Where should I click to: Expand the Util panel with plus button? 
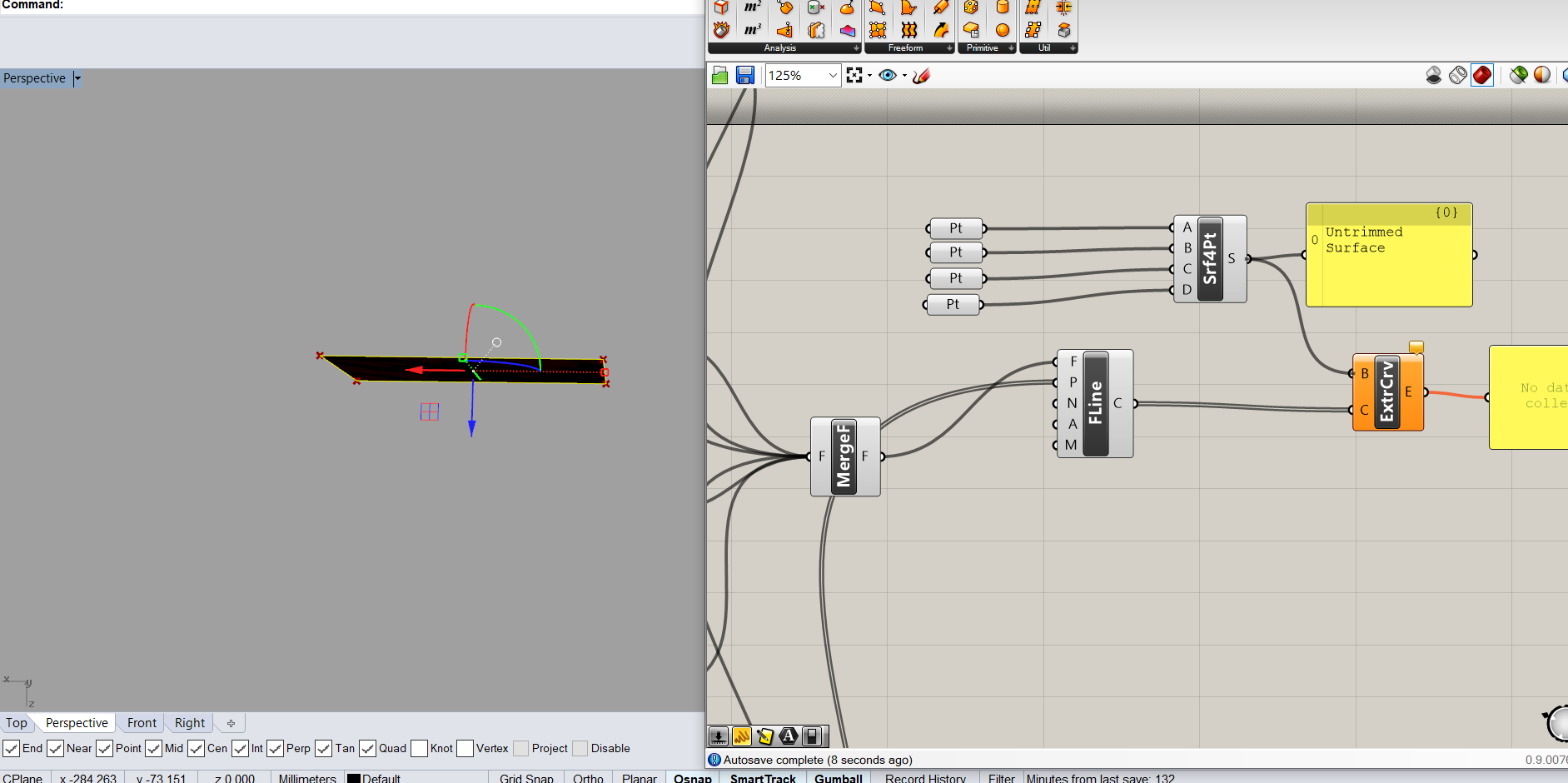click(1073, 48)
